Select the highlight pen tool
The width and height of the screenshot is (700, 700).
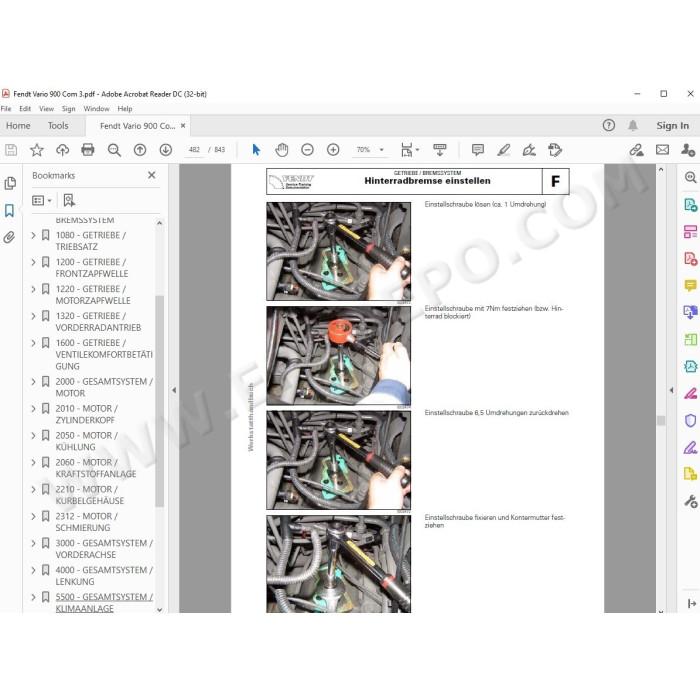pos(504,150)
